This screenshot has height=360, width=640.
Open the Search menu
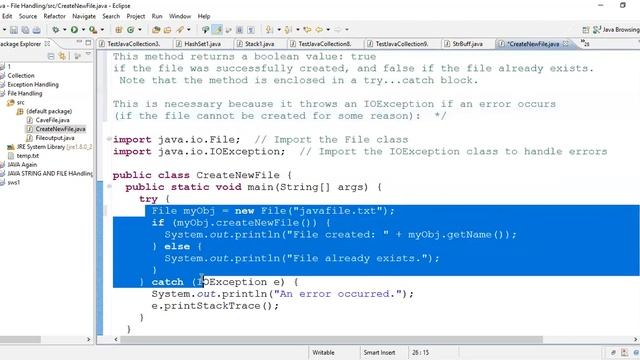point(111,16)
